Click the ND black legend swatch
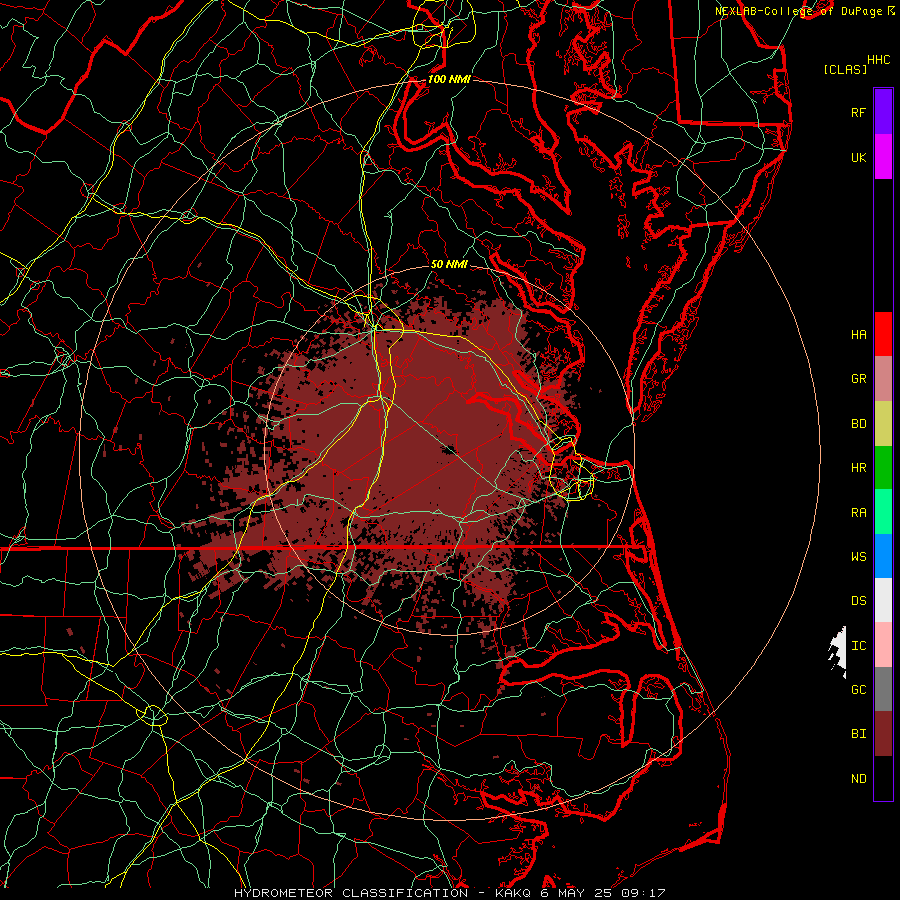Viewport: 900px width, 900px height. tap(883, 778)
